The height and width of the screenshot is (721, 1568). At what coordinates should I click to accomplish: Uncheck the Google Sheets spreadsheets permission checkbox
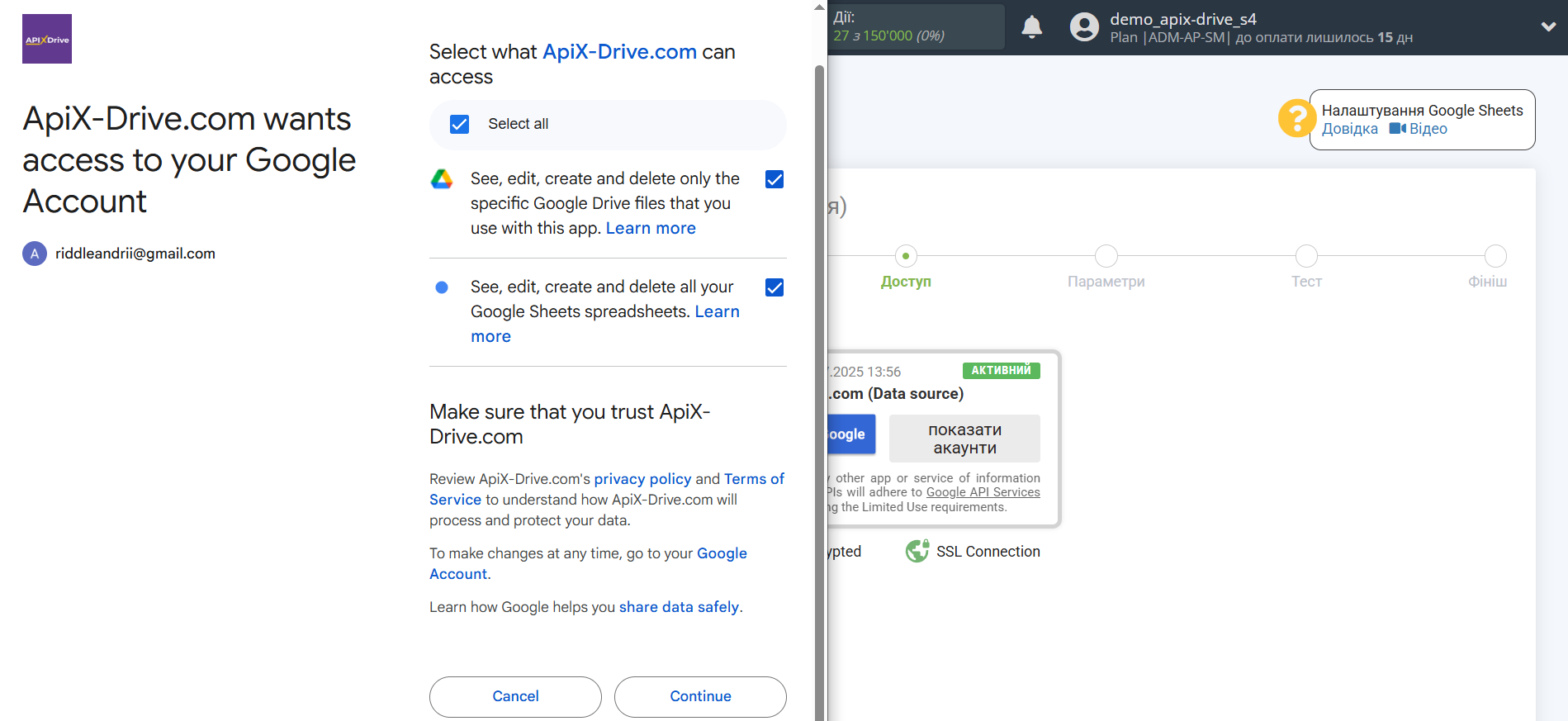pyautogui.click(x=775, y=287)
